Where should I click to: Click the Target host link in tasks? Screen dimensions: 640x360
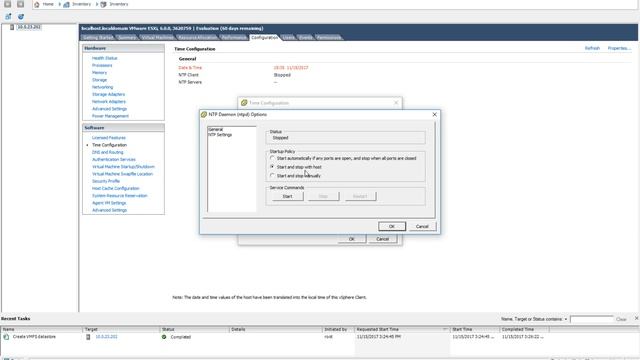point(107,337)
